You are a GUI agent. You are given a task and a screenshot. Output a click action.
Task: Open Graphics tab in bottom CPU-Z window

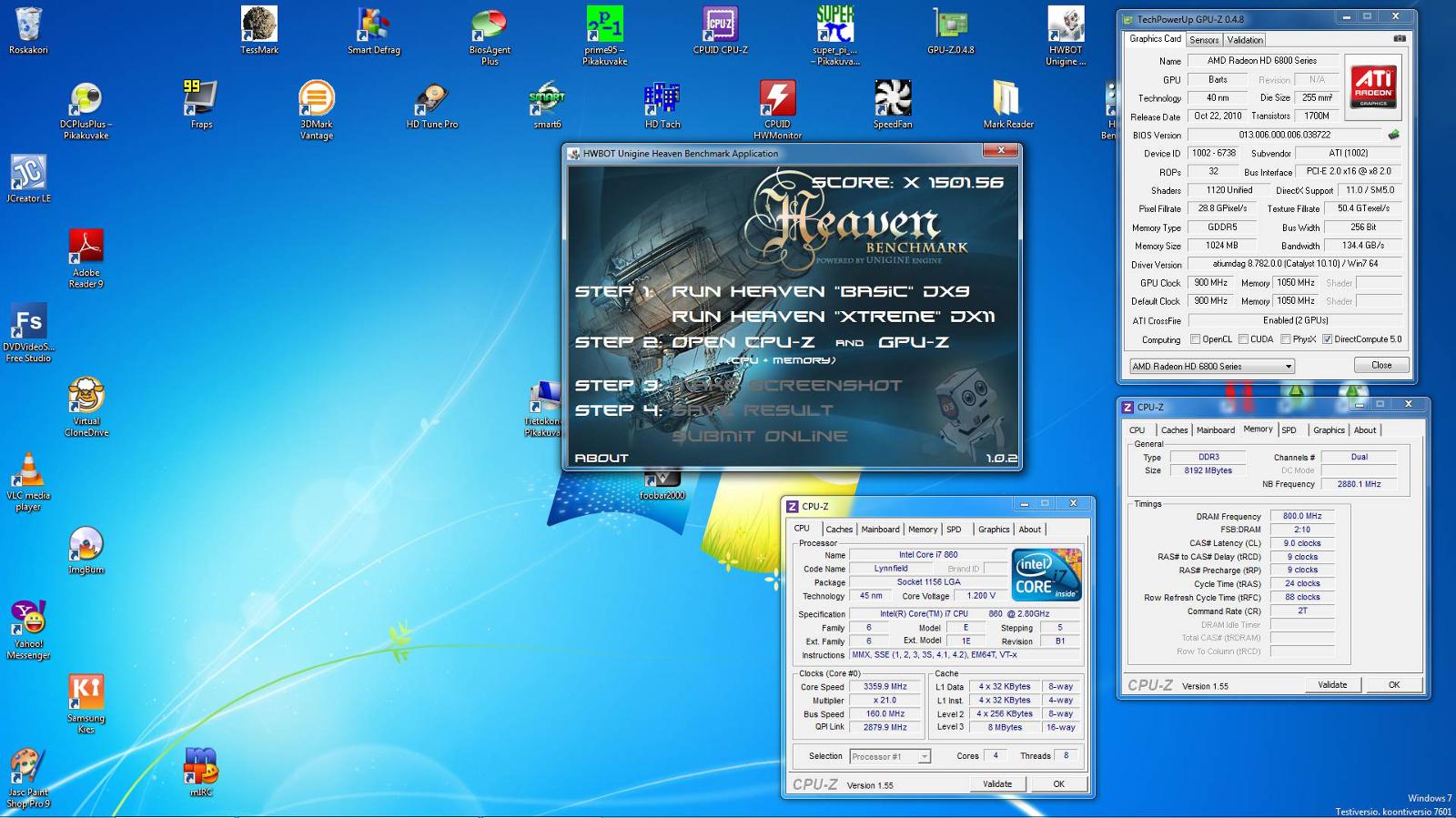(x=994, y=529)
